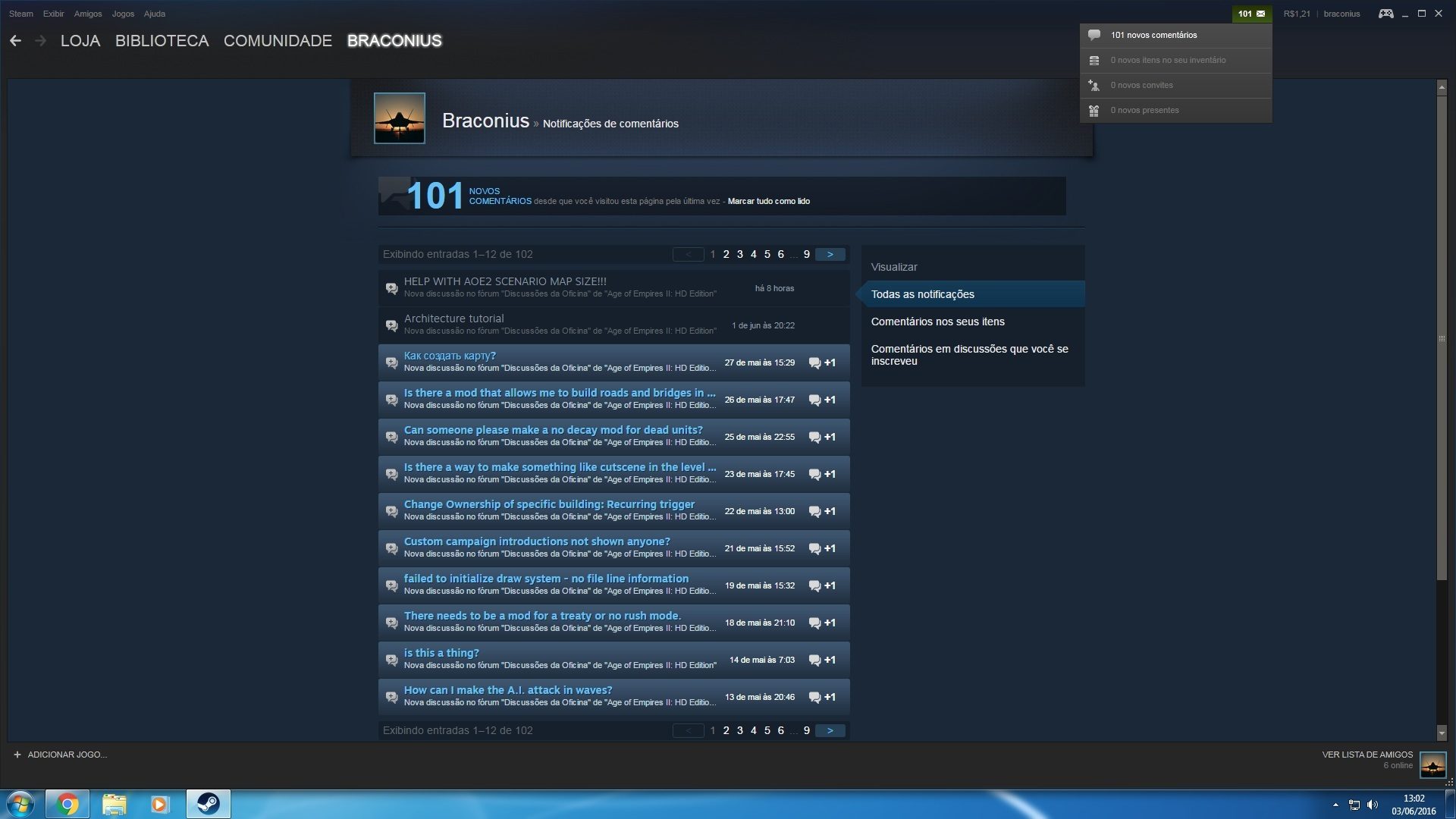Viewport: 1456px width, 819px height.
Task: Click the gift icon for novos presentes
Action: pyautogui.click(x=1094, y=111)
